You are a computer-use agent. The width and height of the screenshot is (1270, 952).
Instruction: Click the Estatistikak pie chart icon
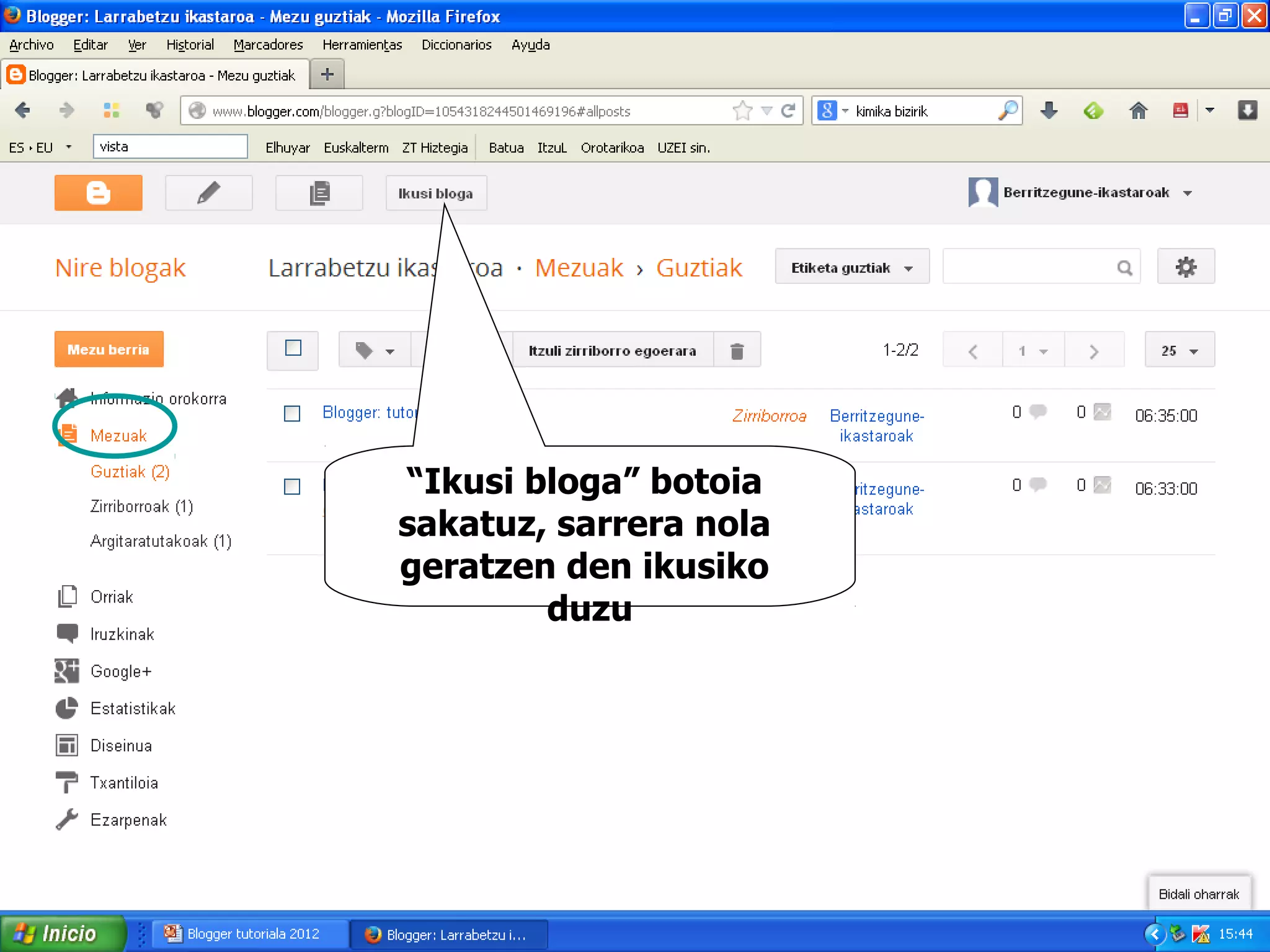(67, 708)
